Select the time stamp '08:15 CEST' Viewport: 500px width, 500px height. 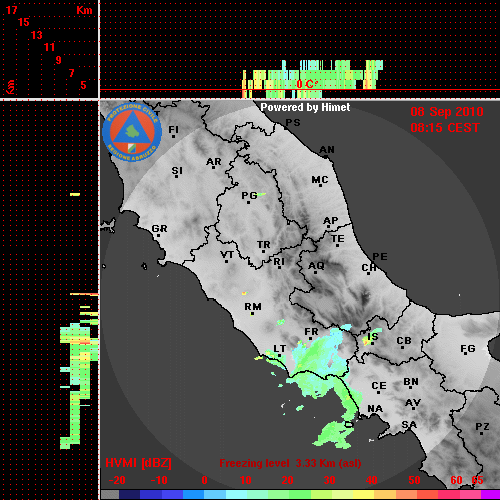pos(445,128)
